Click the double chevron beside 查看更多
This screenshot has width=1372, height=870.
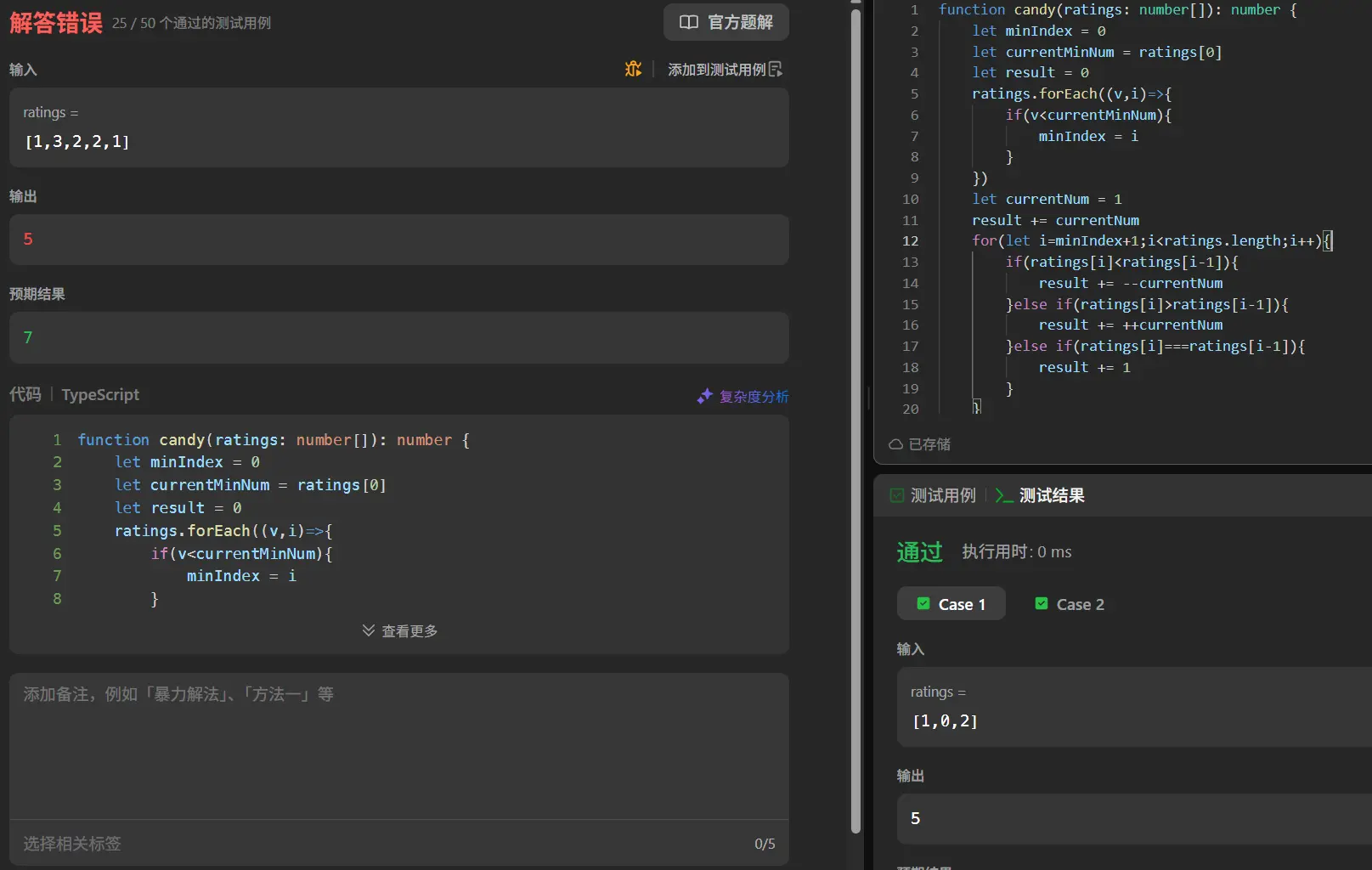coord(368,630)
